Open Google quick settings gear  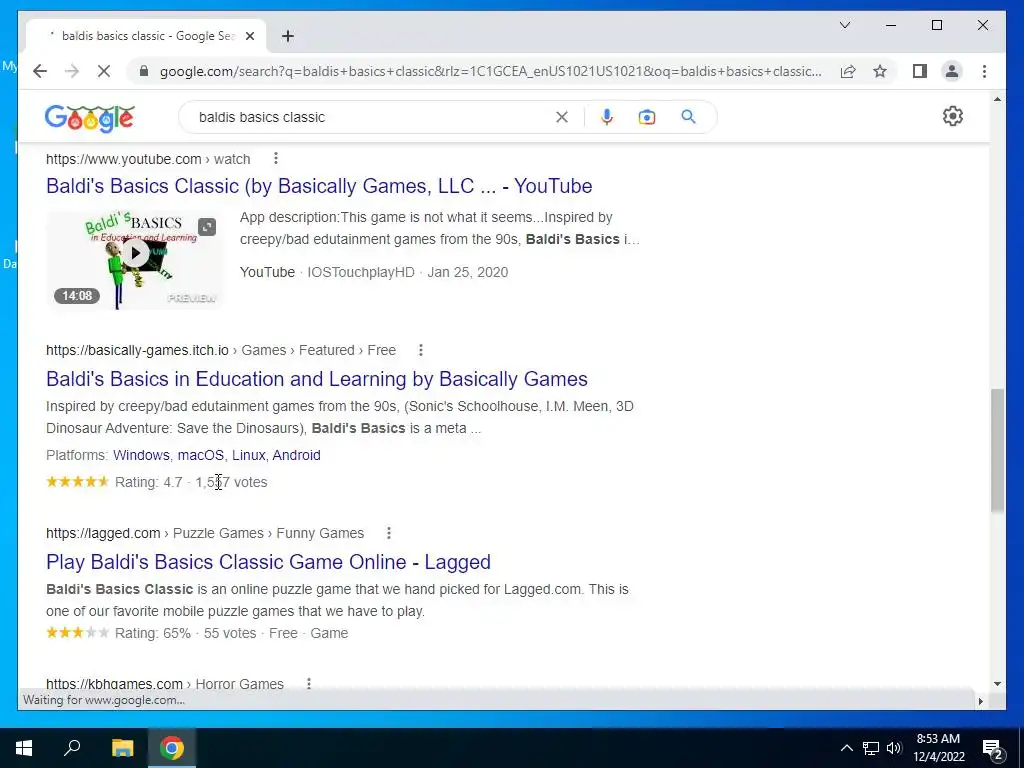click(953, 116)
